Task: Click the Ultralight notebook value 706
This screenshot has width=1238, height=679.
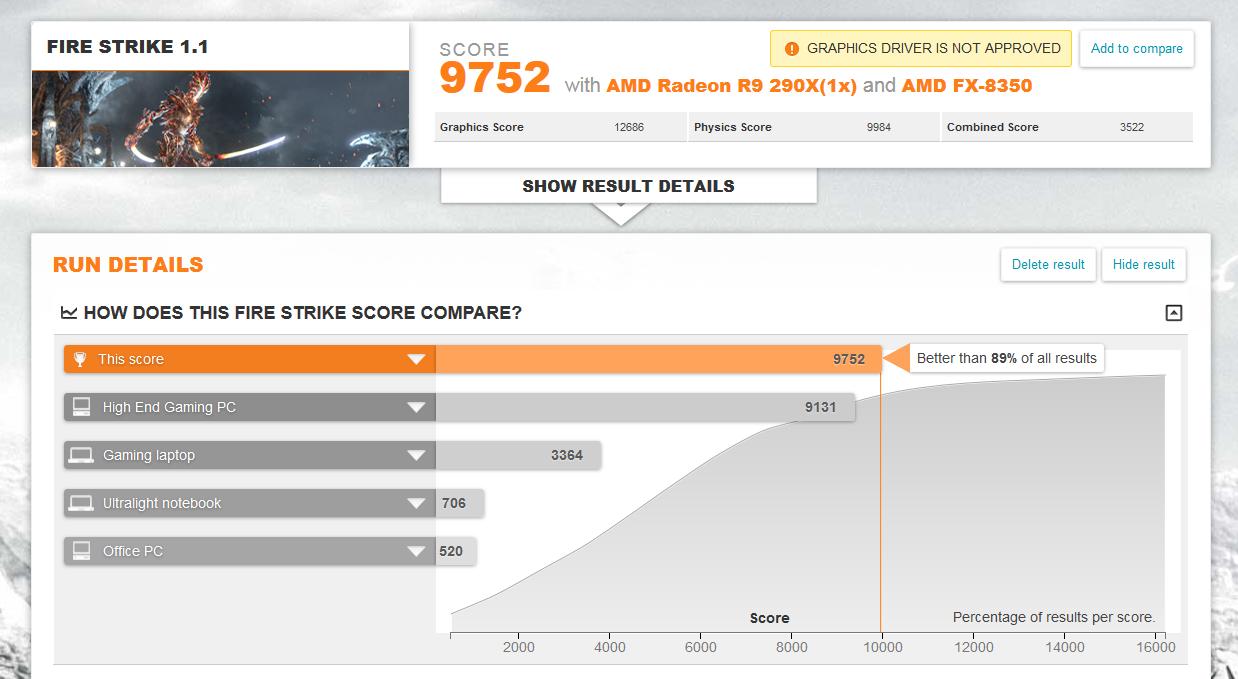Action: tap(454, 503)
